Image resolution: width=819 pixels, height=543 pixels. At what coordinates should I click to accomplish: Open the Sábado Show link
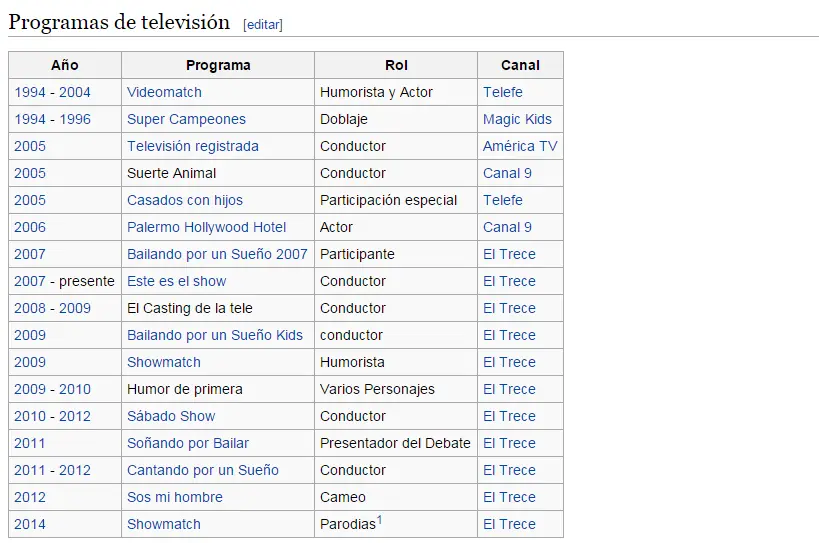pos(171,417)
